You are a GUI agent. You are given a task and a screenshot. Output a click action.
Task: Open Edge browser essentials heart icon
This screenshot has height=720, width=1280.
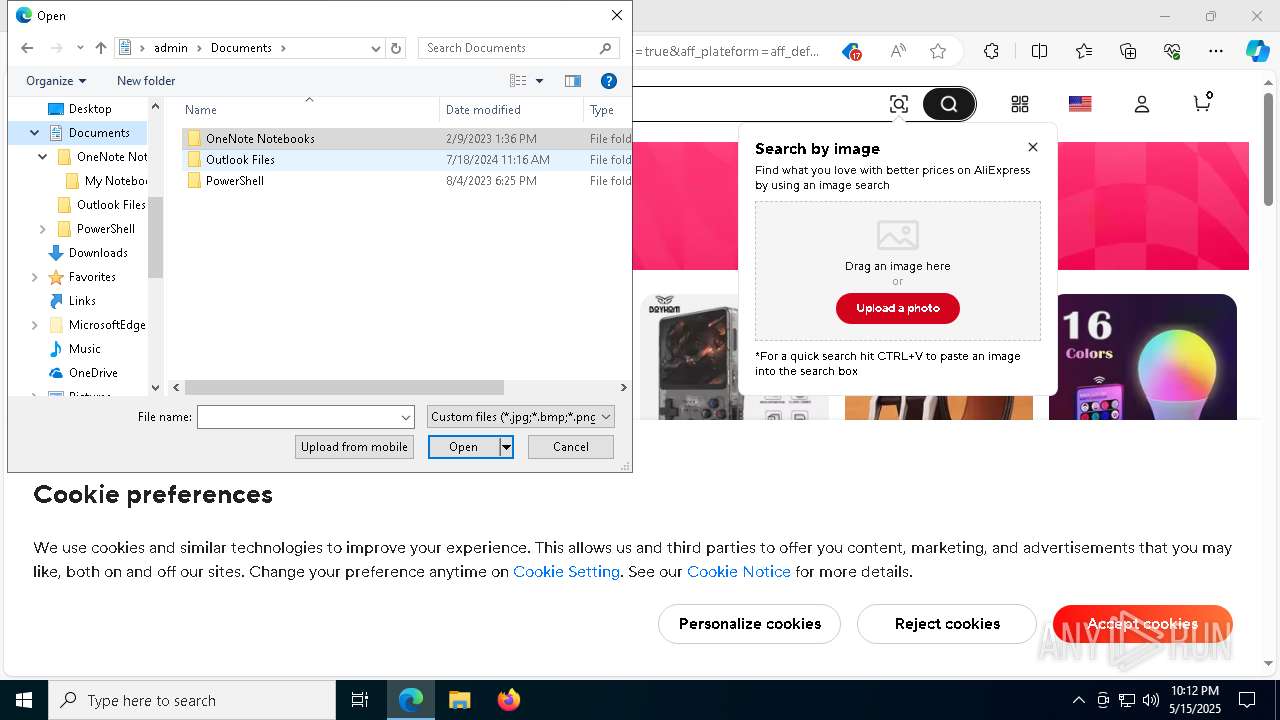click(x=1173, y=51)
